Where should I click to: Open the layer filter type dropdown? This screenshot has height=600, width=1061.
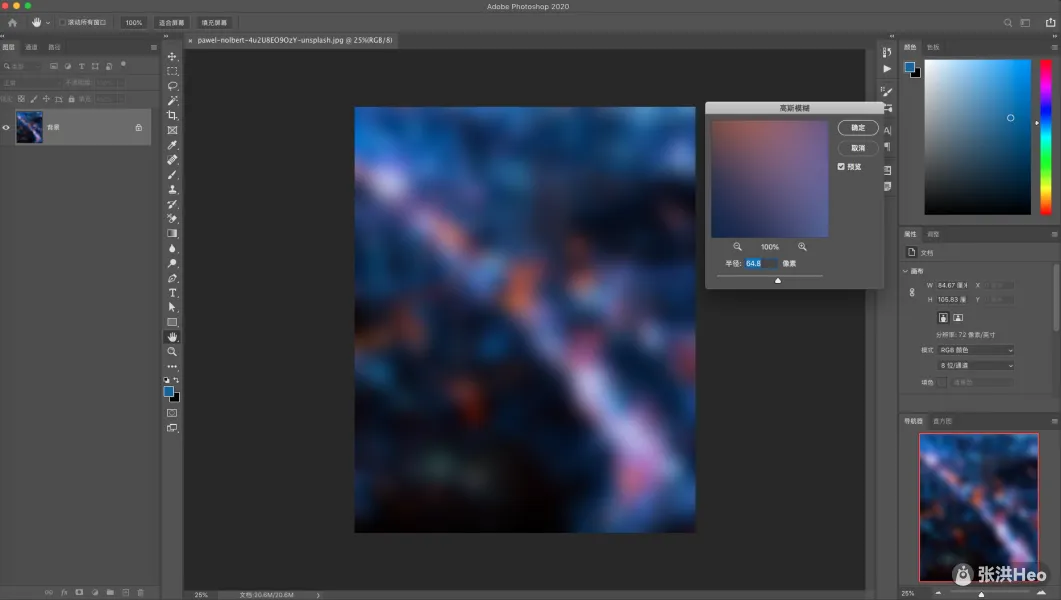click(22, 66)
